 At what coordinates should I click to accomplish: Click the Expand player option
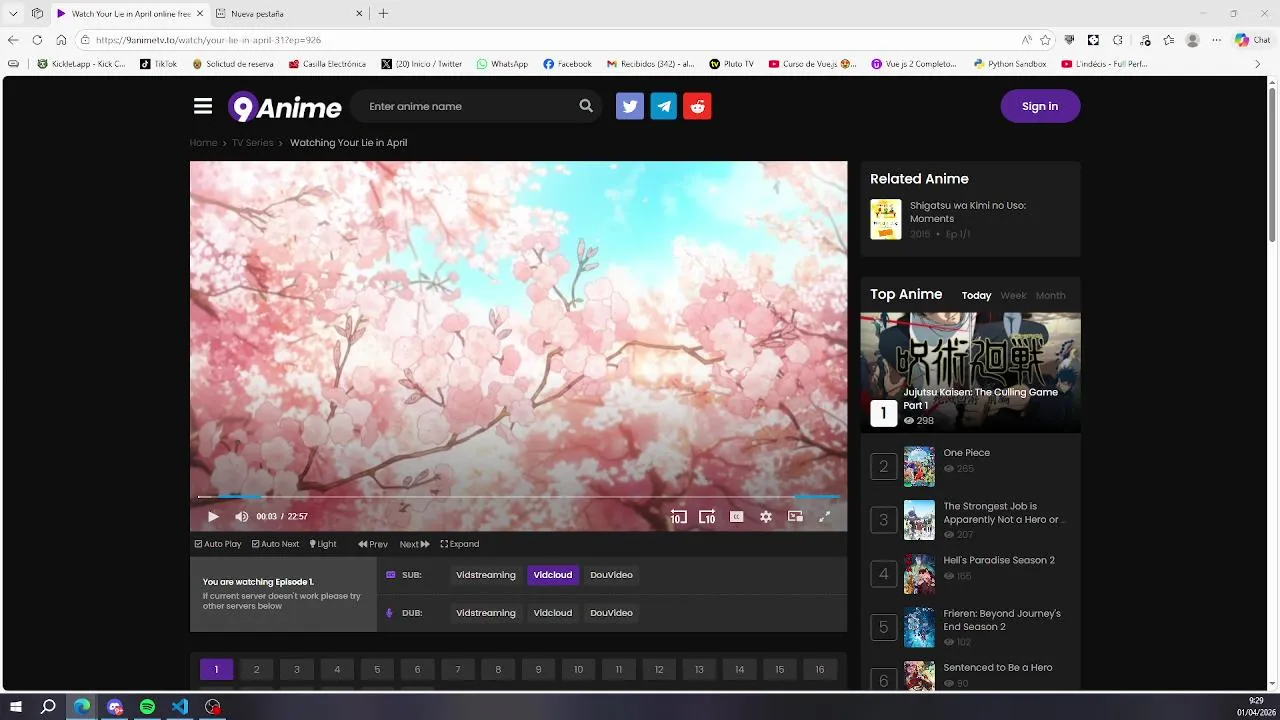tap(460, 544)
